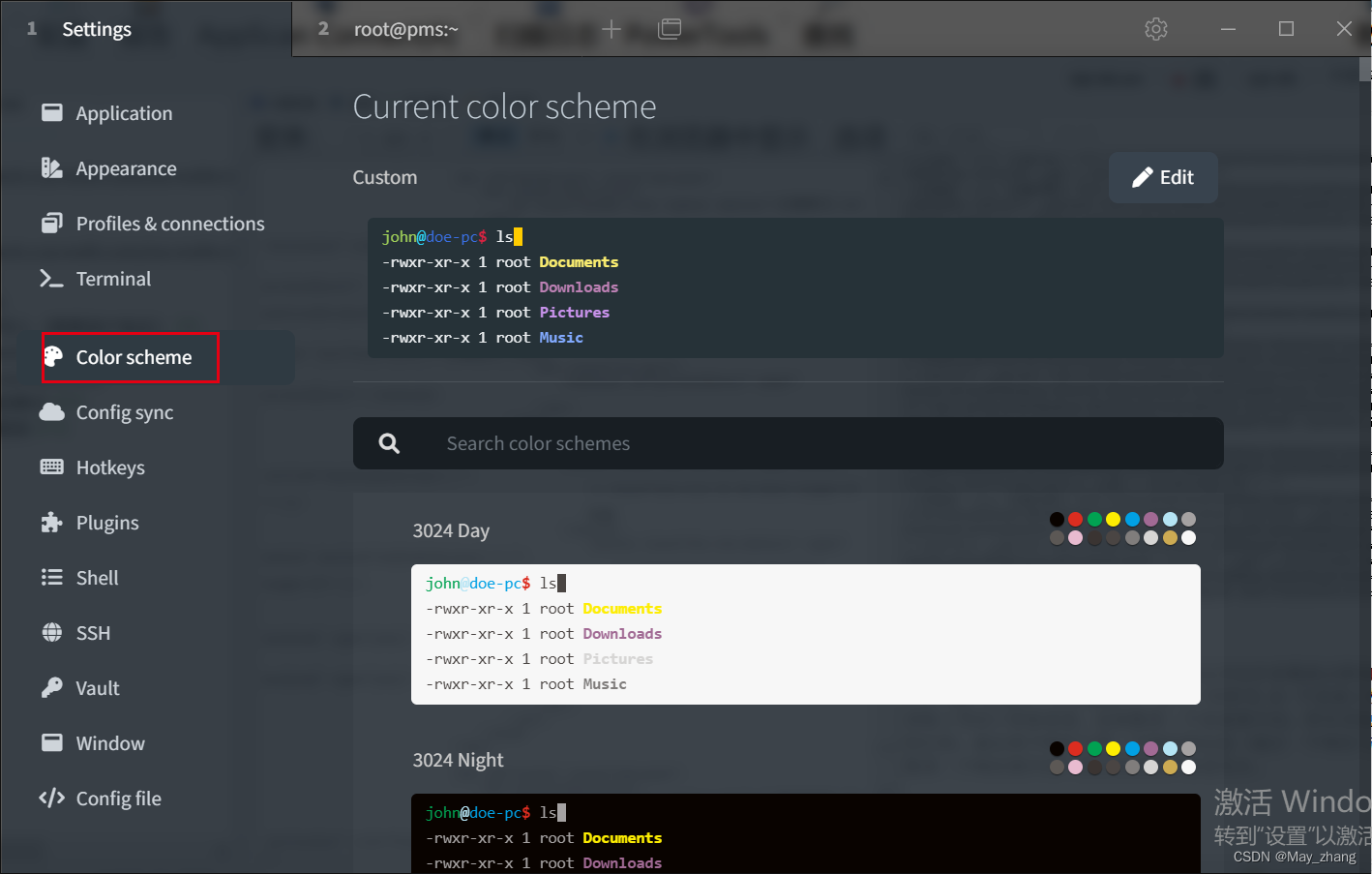
Task: Select the 3024 Night color scheme preview
Action: tap(806, 833)
